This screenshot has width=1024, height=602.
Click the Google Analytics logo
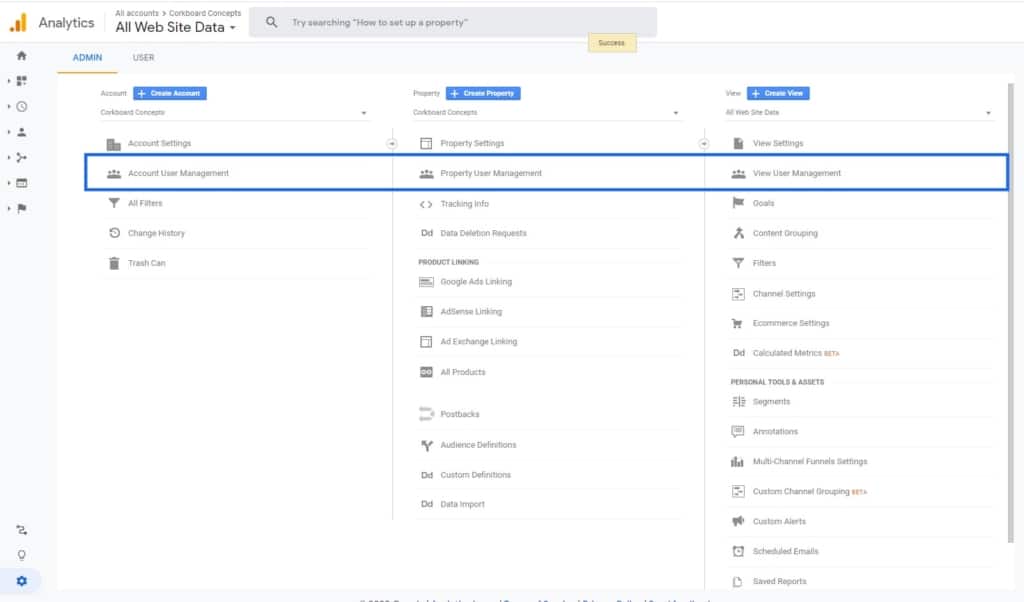point(19,22)
